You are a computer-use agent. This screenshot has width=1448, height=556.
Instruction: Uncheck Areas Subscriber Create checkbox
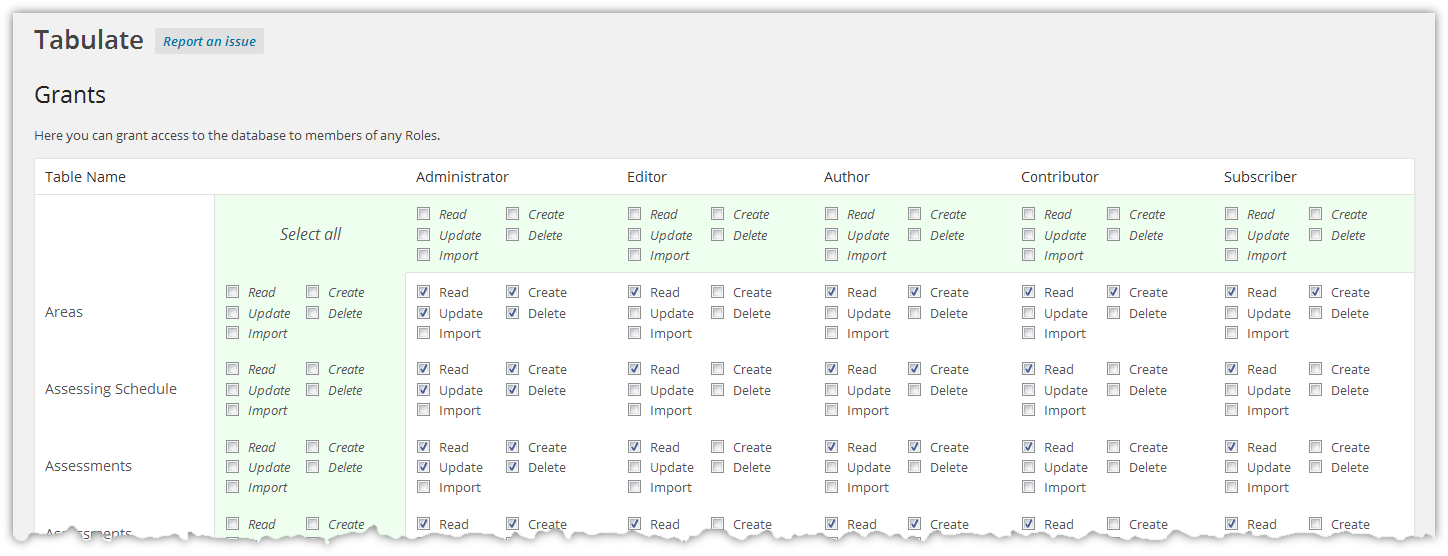[1316, 292]
